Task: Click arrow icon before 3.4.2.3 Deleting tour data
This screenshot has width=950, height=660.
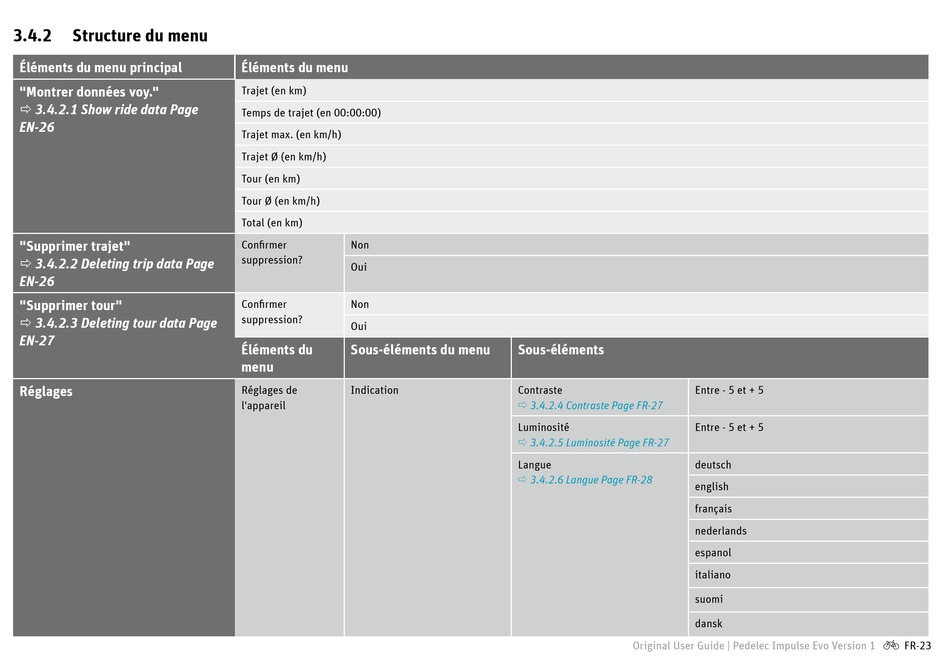Action: pyautogui.click(x=26, y=324)
